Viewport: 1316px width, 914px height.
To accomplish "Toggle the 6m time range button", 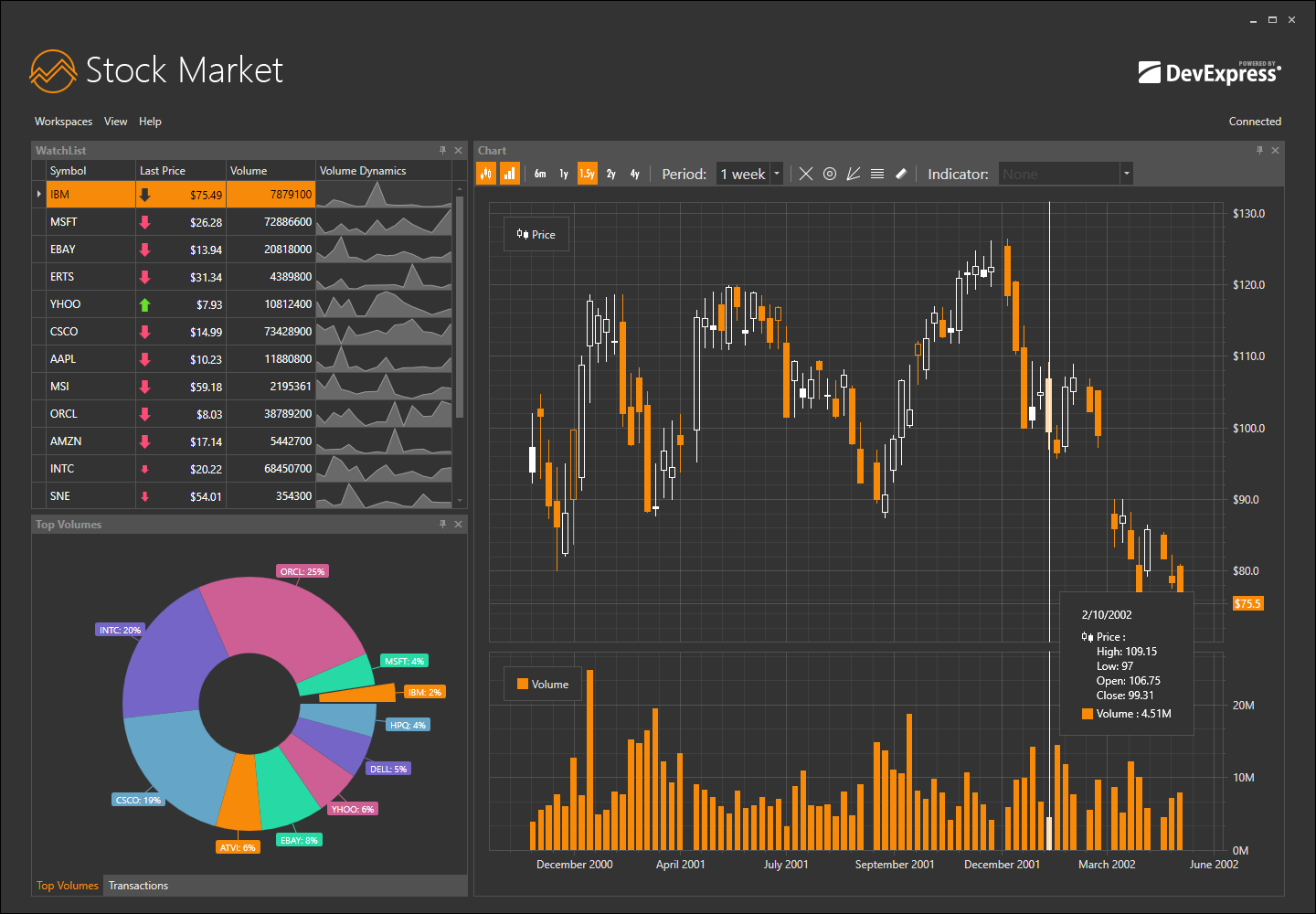I will click(540, 173).
